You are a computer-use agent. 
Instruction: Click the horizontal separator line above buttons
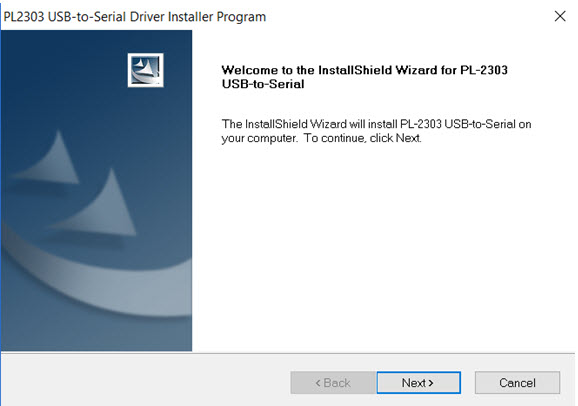pos(288,353)
